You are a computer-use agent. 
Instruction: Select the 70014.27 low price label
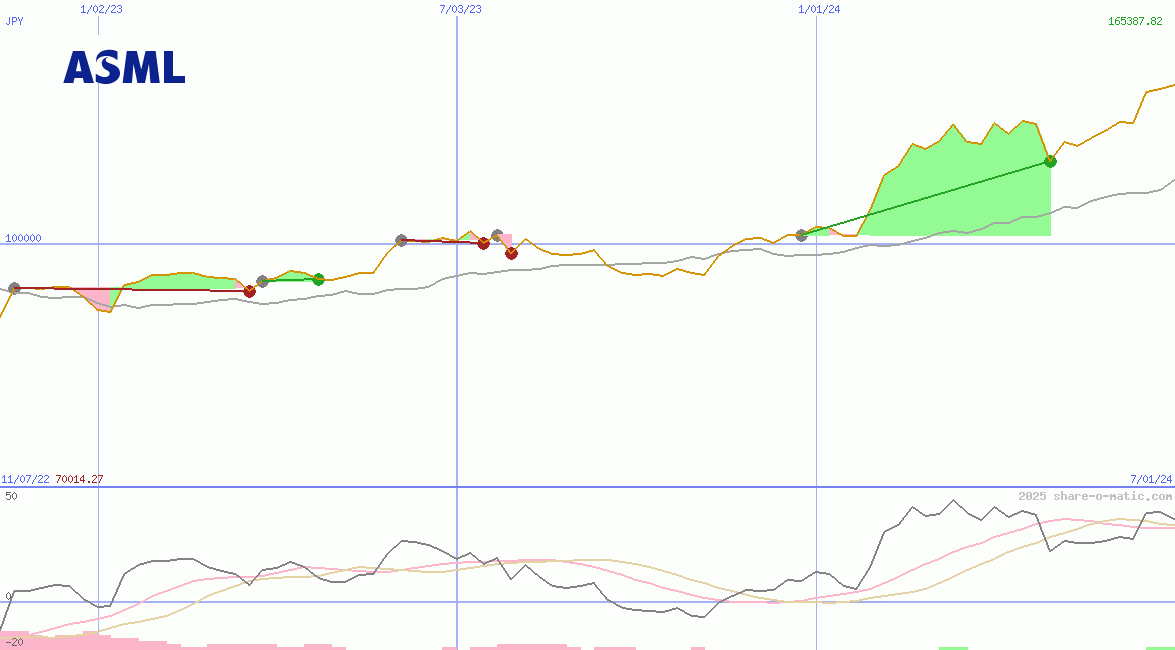pos(79,479)
